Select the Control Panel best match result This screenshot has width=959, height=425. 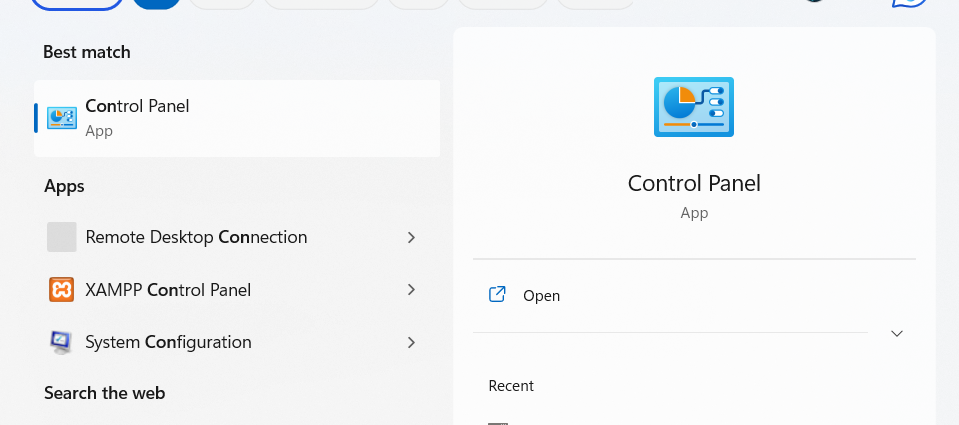[237, 118]
